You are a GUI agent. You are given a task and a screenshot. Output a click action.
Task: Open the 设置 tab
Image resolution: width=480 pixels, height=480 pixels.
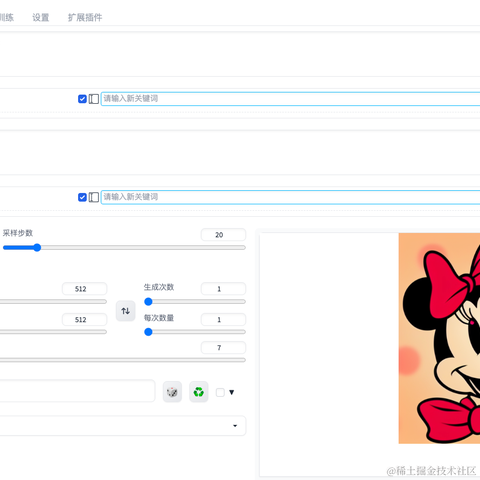coord(41,17)
